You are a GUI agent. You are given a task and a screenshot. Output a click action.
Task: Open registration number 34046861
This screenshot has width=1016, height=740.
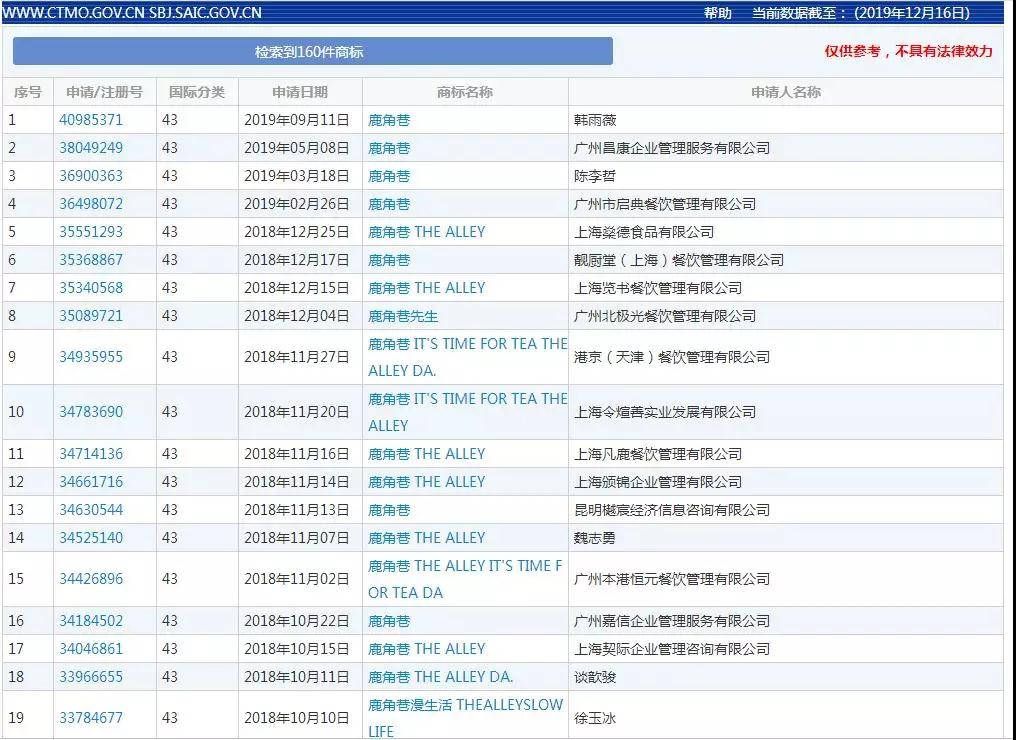[x=91, y=649]
